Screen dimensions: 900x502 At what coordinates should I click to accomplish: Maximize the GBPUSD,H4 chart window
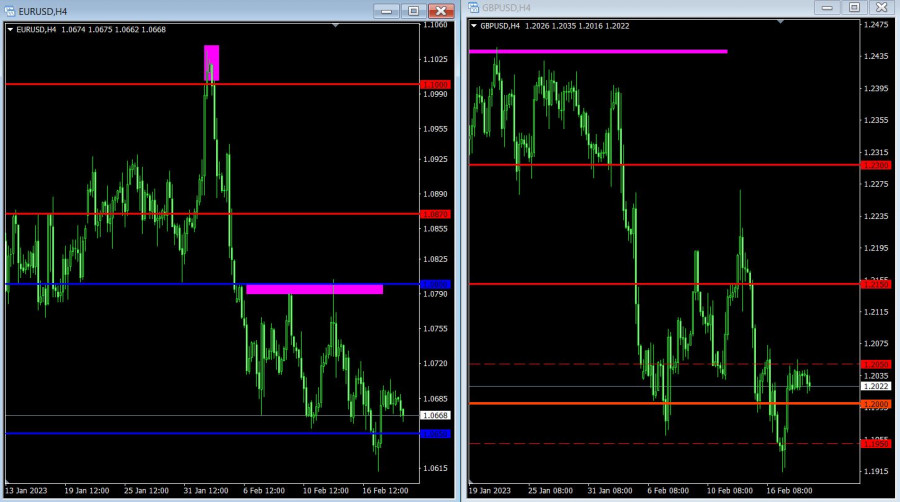pos(853,7)
